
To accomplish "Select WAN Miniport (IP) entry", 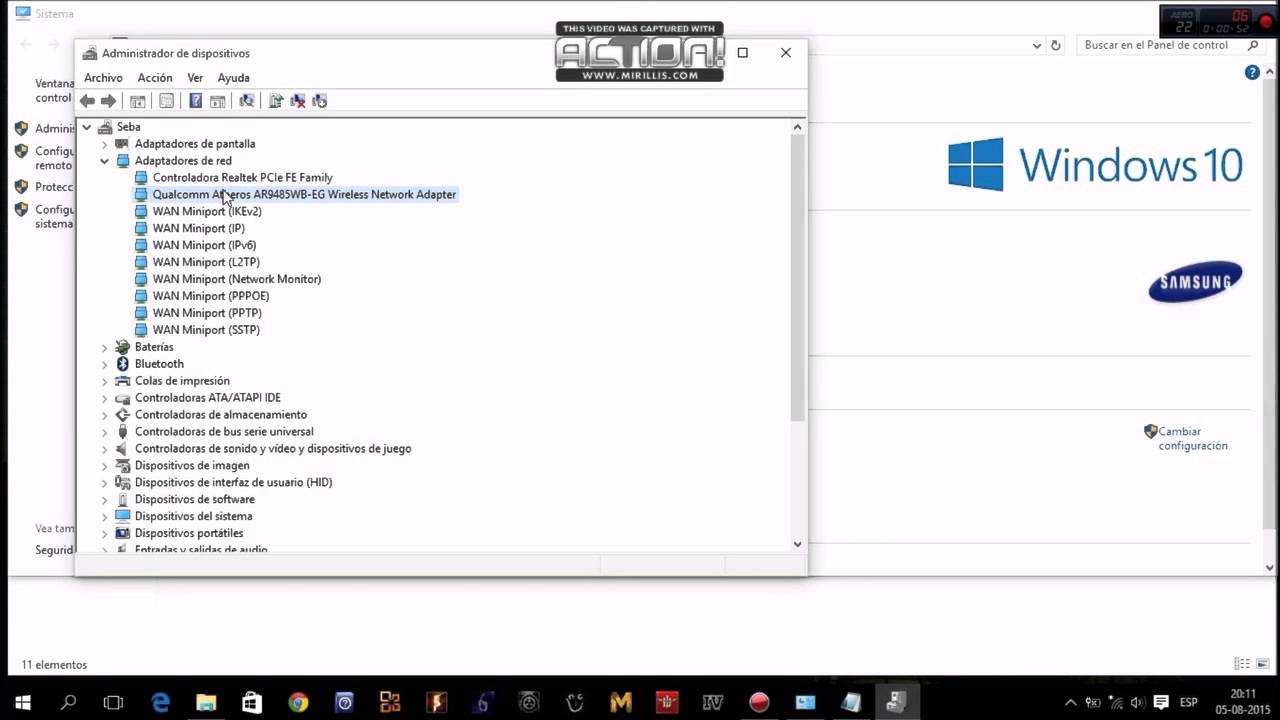I will point(198,229).
